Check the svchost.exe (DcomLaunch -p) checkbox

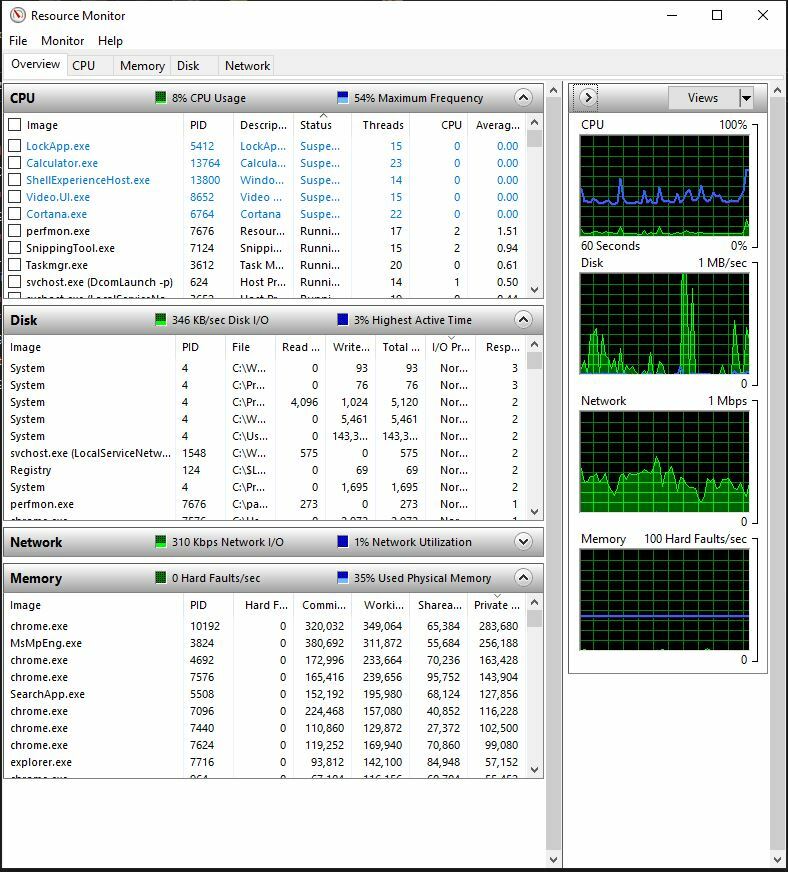(x=15, y=281)
